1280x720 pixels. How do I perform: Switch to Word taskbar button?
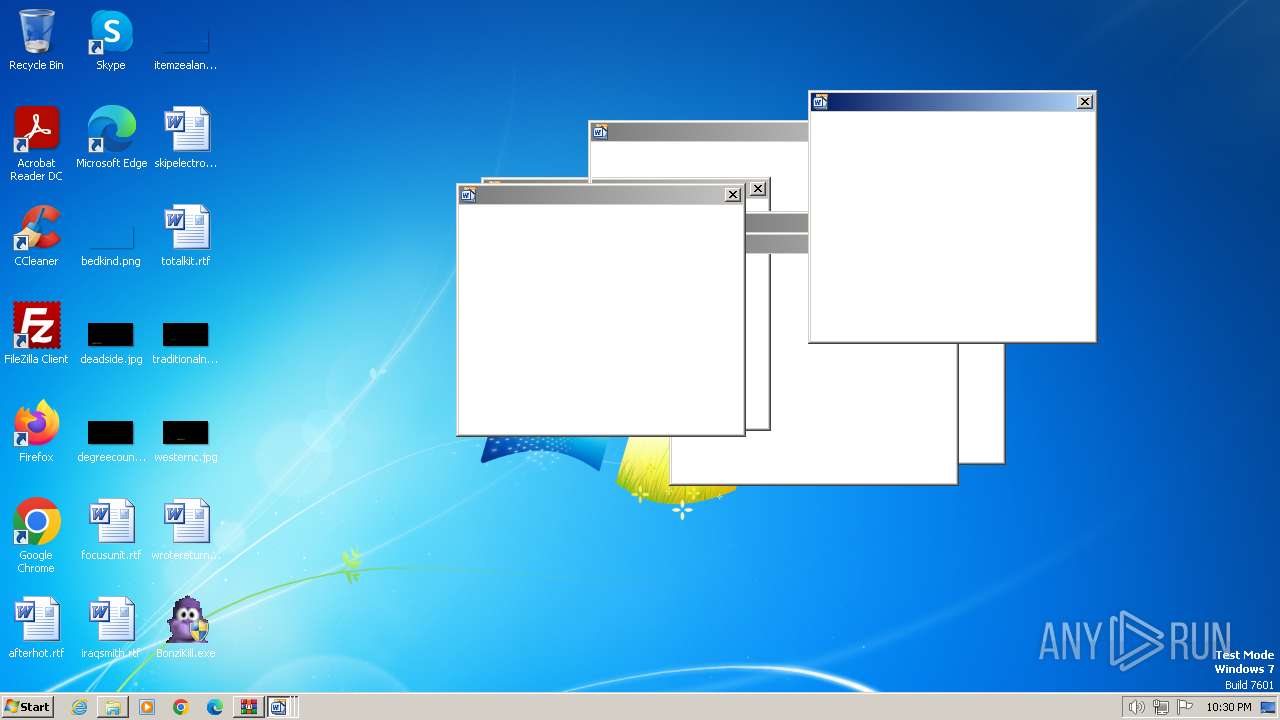coord(281,707)
